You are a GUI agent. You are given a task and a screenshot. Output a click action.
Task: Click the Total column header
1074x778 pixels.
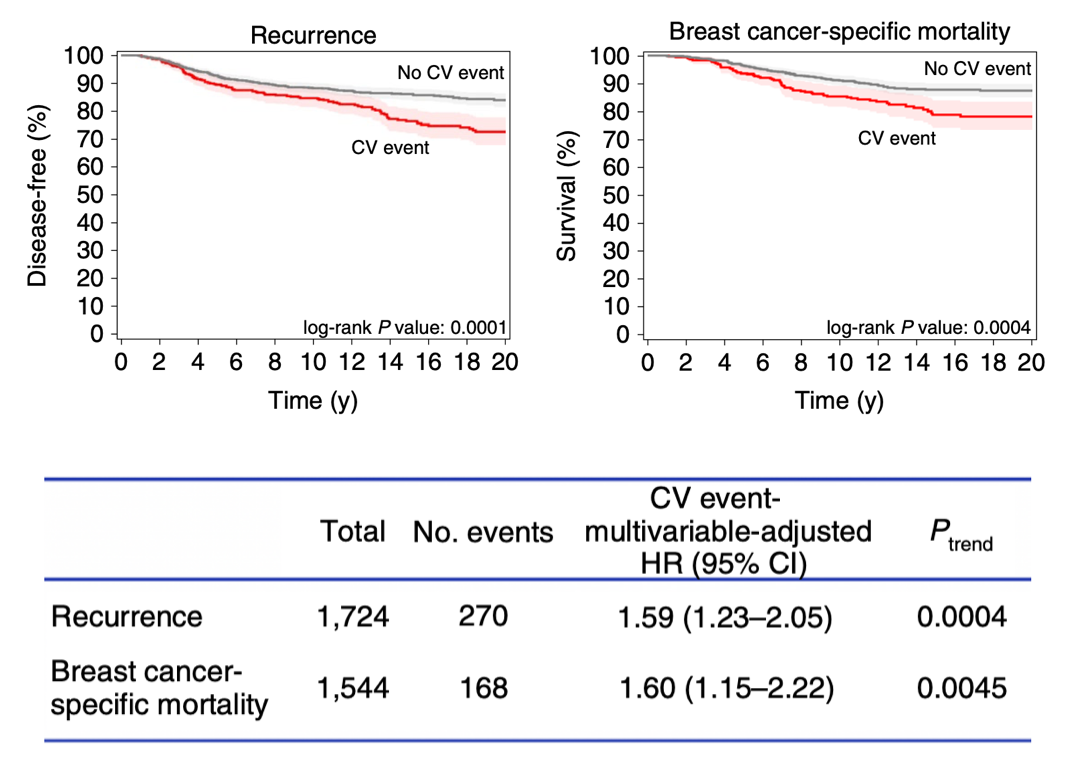click(353, 532)
